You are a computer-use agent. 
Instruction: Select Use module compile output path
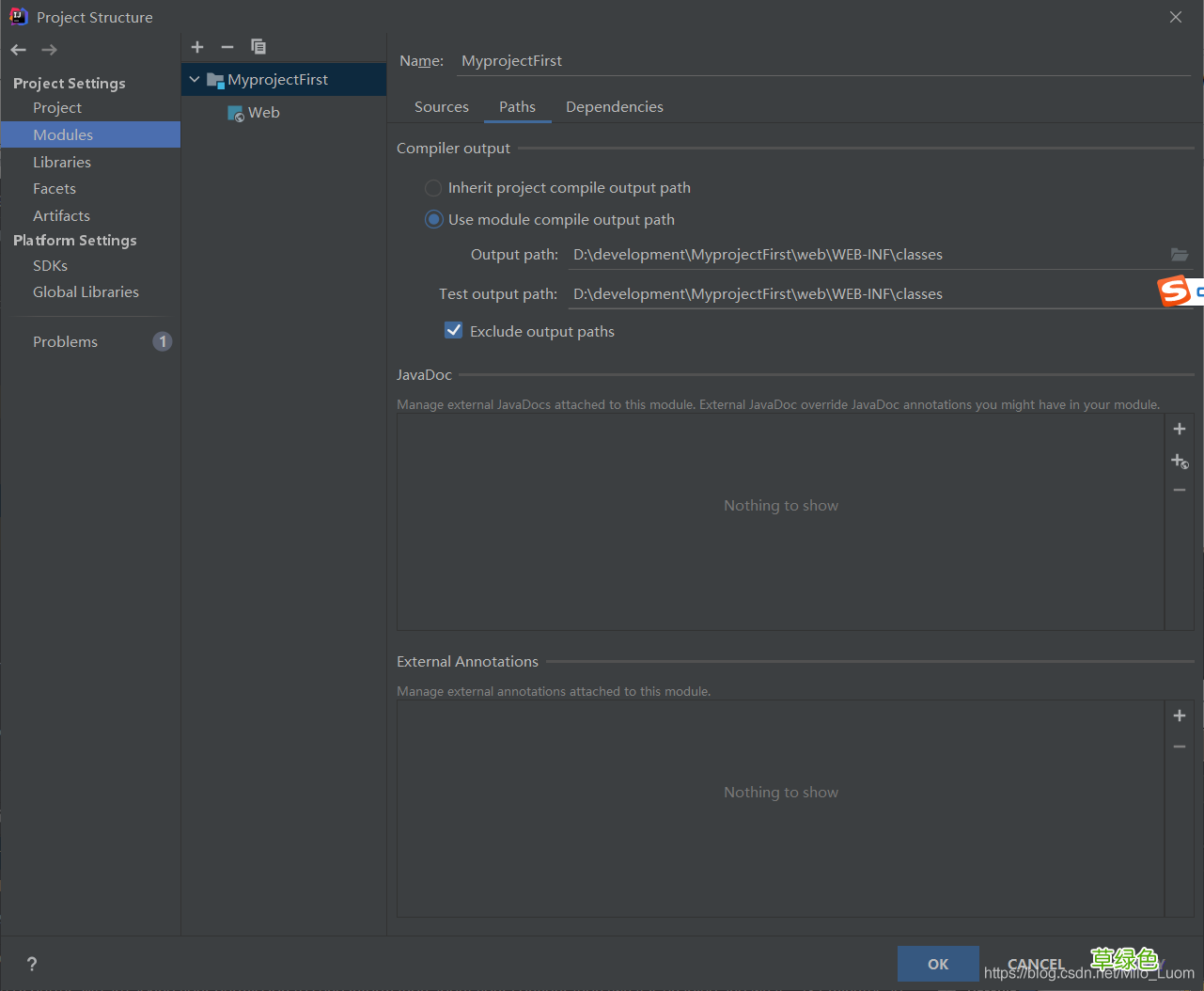433,220
